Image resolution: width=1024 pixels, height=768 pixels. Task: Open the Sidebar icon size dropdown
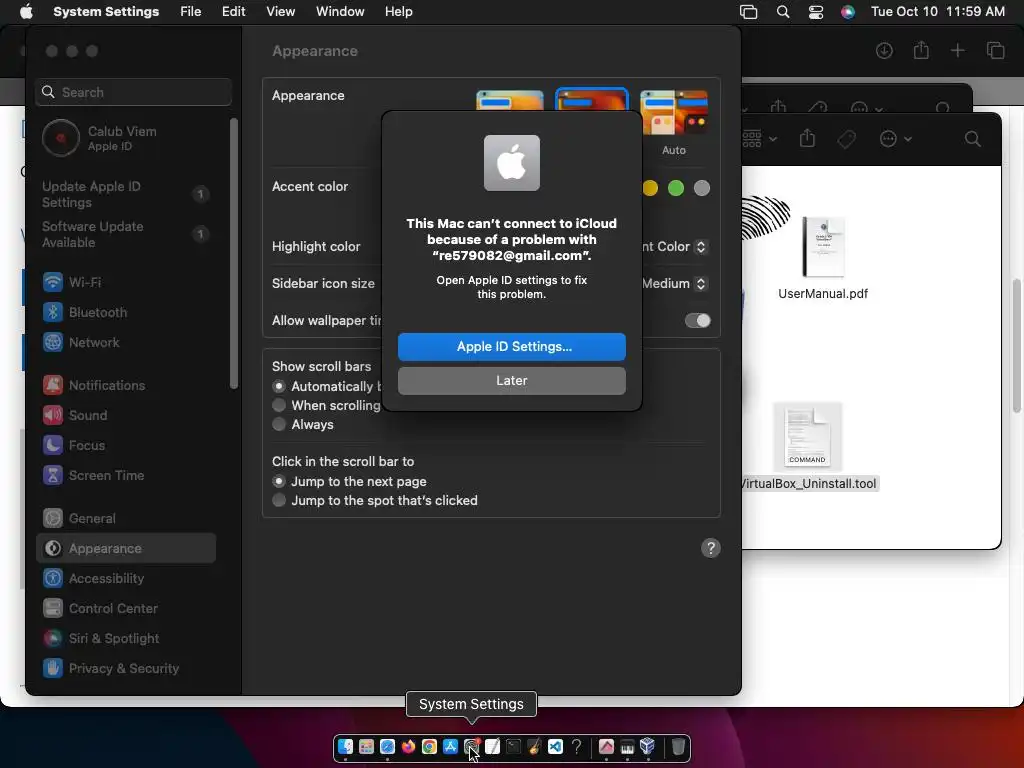[701, 283]
